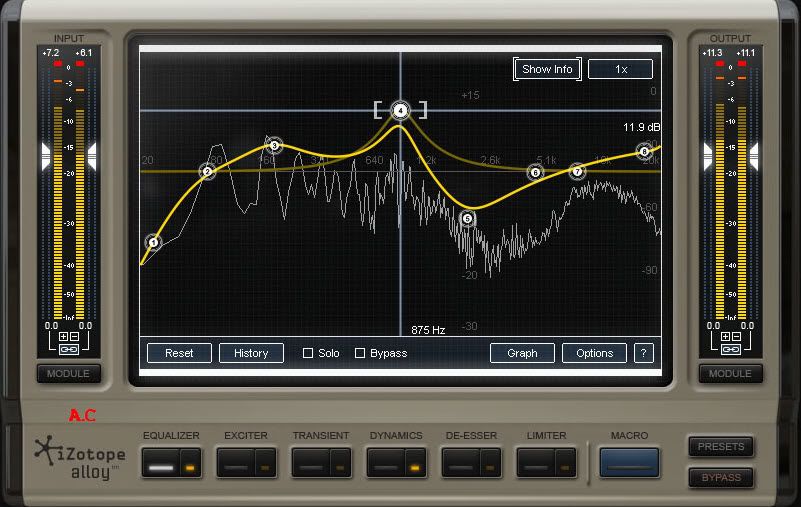Enable the Solo checkbox
The height and width of the screenshot is (507, 801).
308,353
